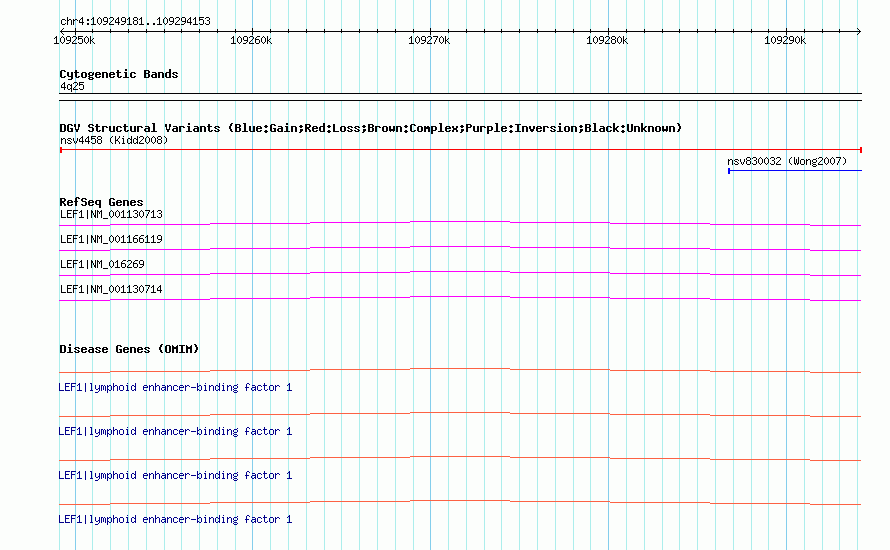Click the first LEF1 lymphoid enhancer-binding factor 1 link

click(x=175, y=388)
